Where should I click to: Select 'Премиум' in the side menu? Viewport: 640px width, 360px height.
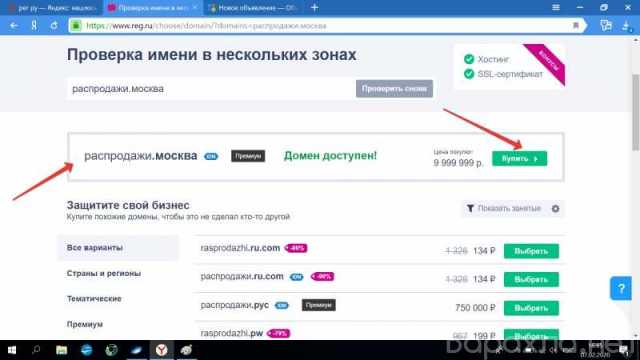(84, 324)
